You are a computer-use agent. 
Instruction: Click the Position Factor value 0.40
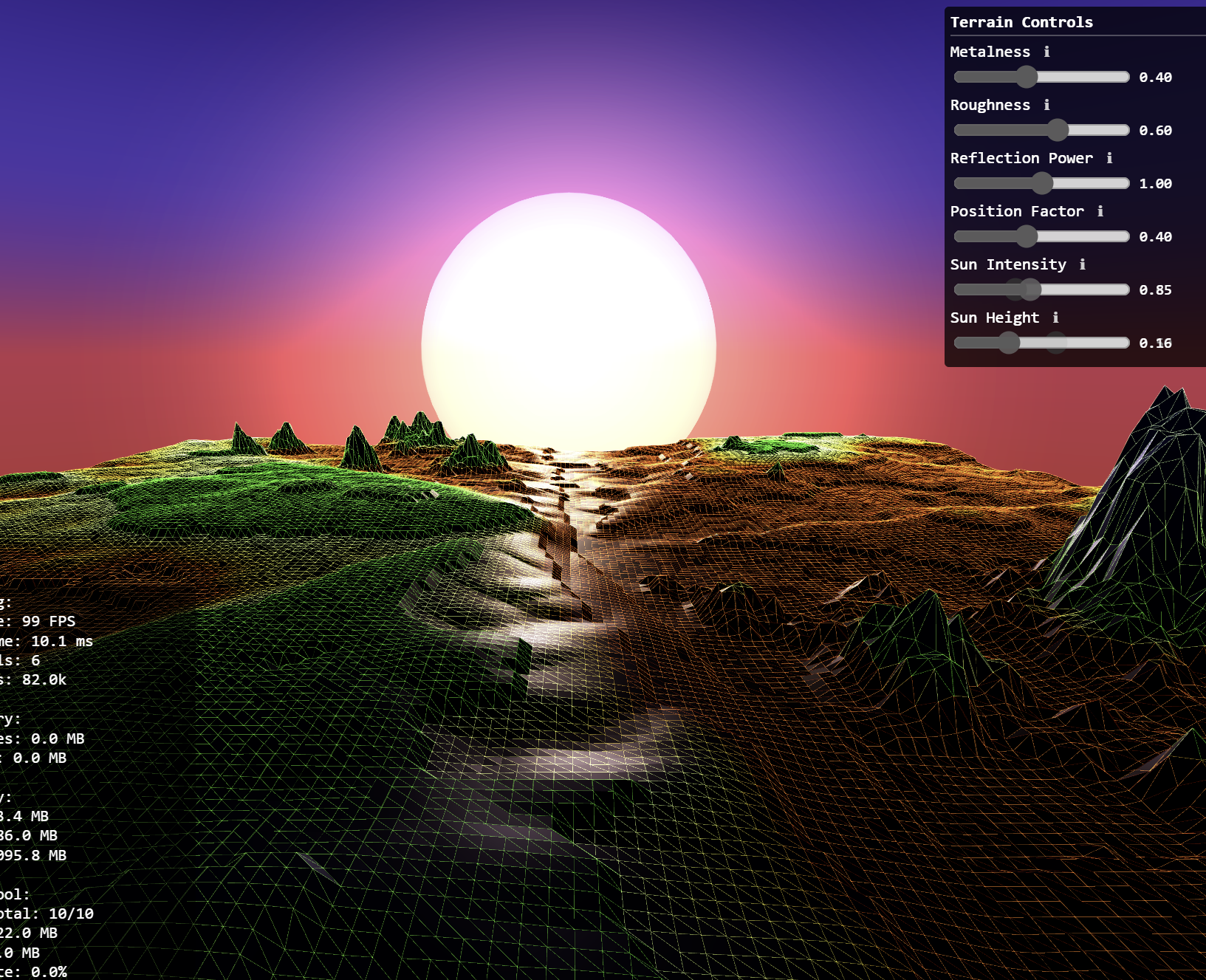pyautogui.click(x=1156, y=236)
